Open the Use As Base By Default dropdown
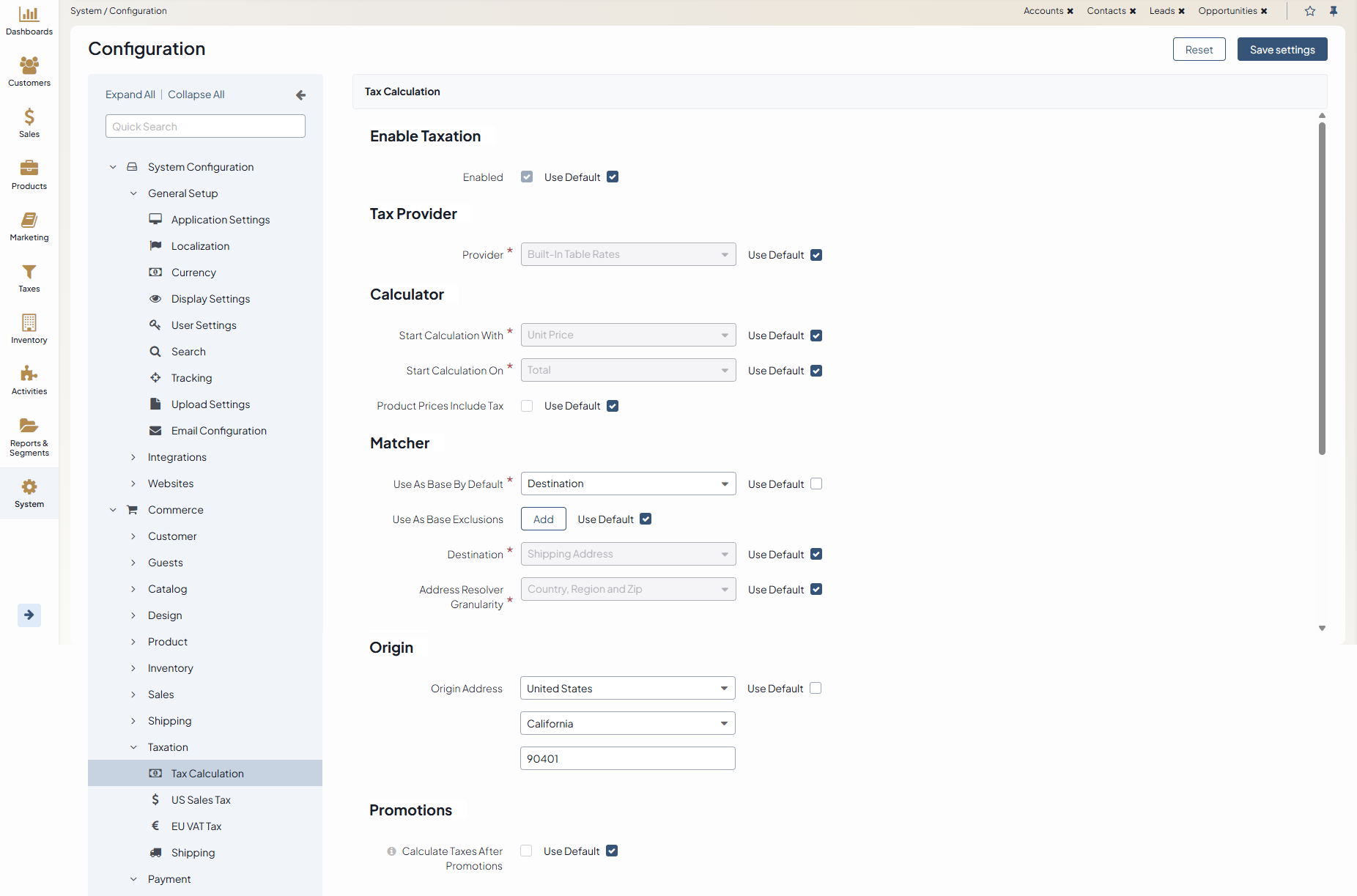Screen dimensions: 1357x896 tap(628, 484)
